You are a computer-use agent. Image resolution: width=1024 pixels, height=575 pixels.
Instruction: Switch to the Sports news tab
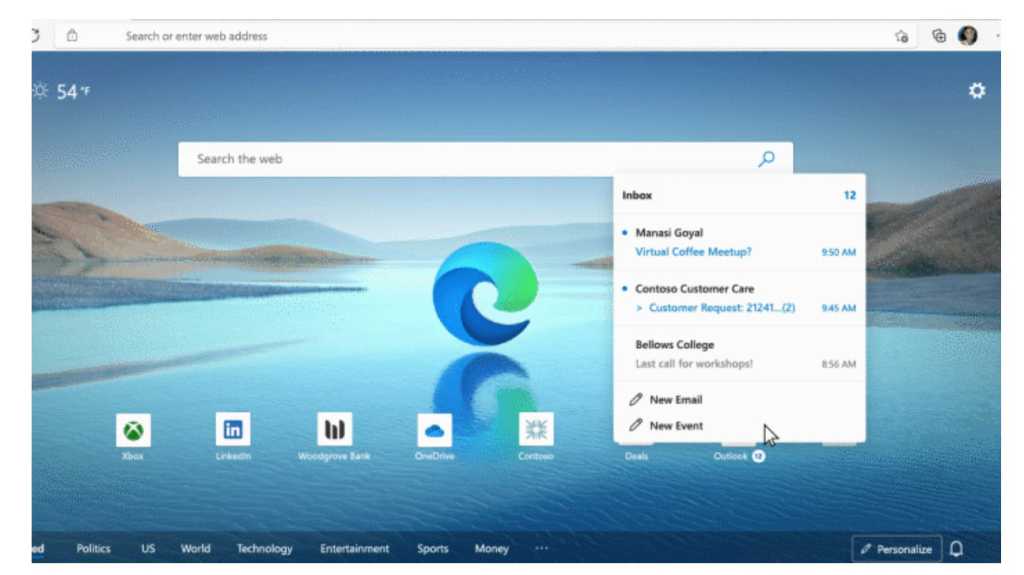(x=433, y=549)
